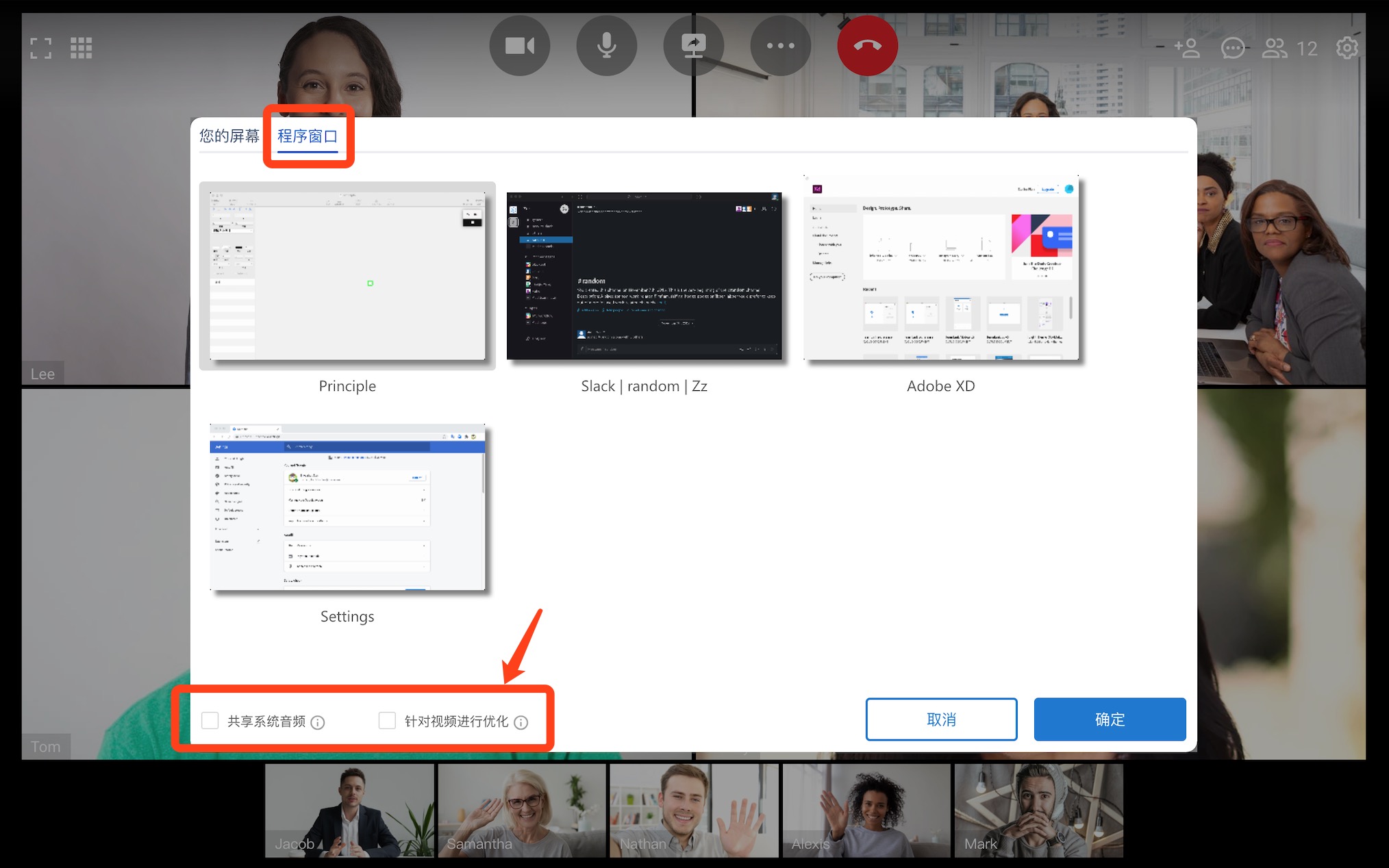This screenshot has width=1389, height=868.
Task: Open the more options ellipsis button
Action: [780, 46]
